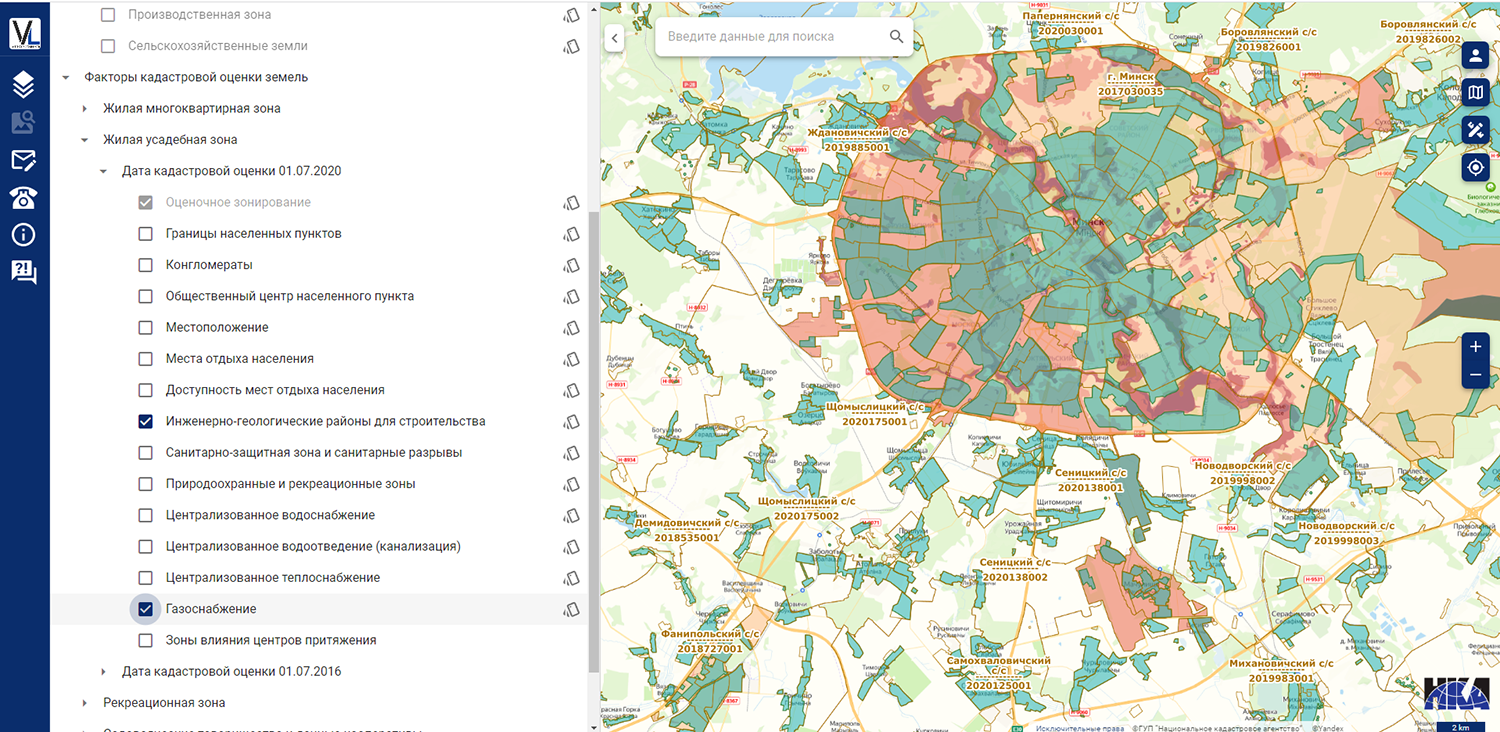Collapse Факторы кадастровой оценки земель
Viewport: 1500px width, 732px height.
point(66,77)
